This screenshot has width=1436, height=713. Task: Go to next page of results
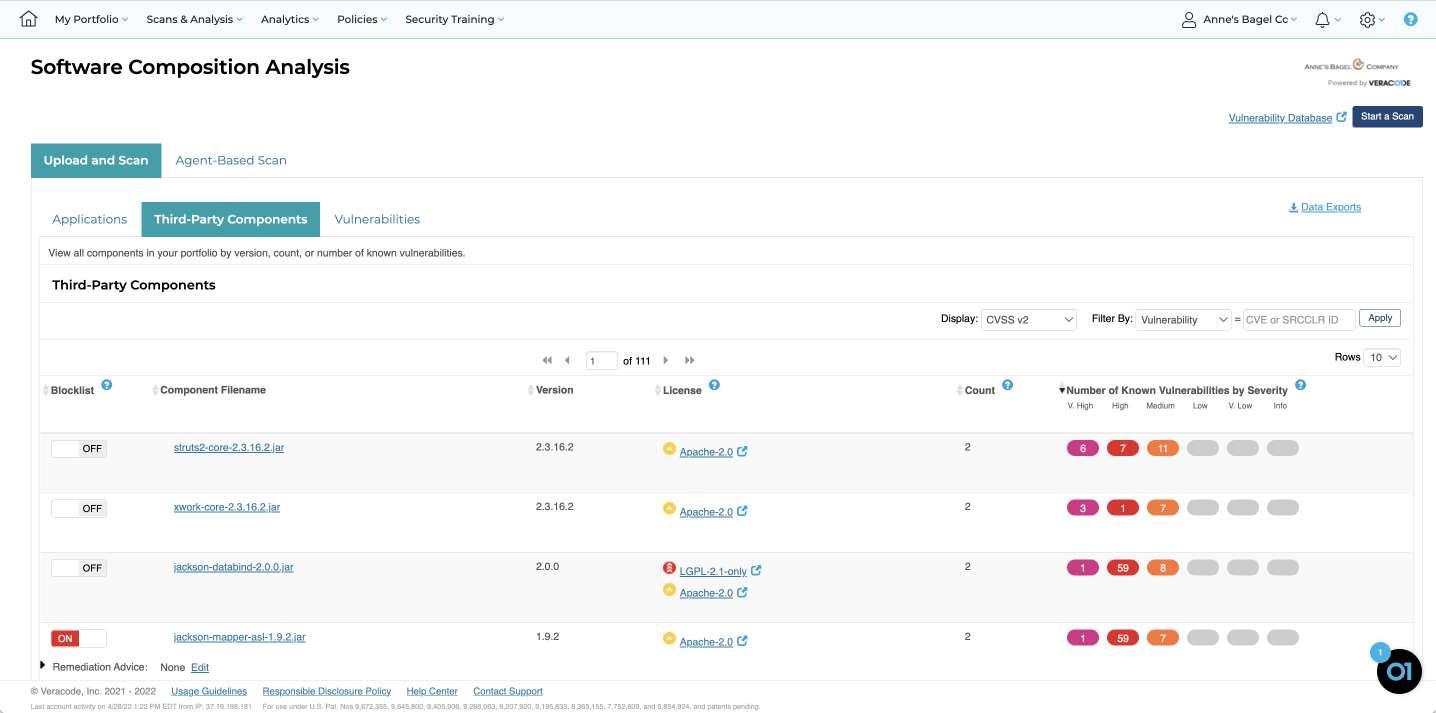(666, 360)
